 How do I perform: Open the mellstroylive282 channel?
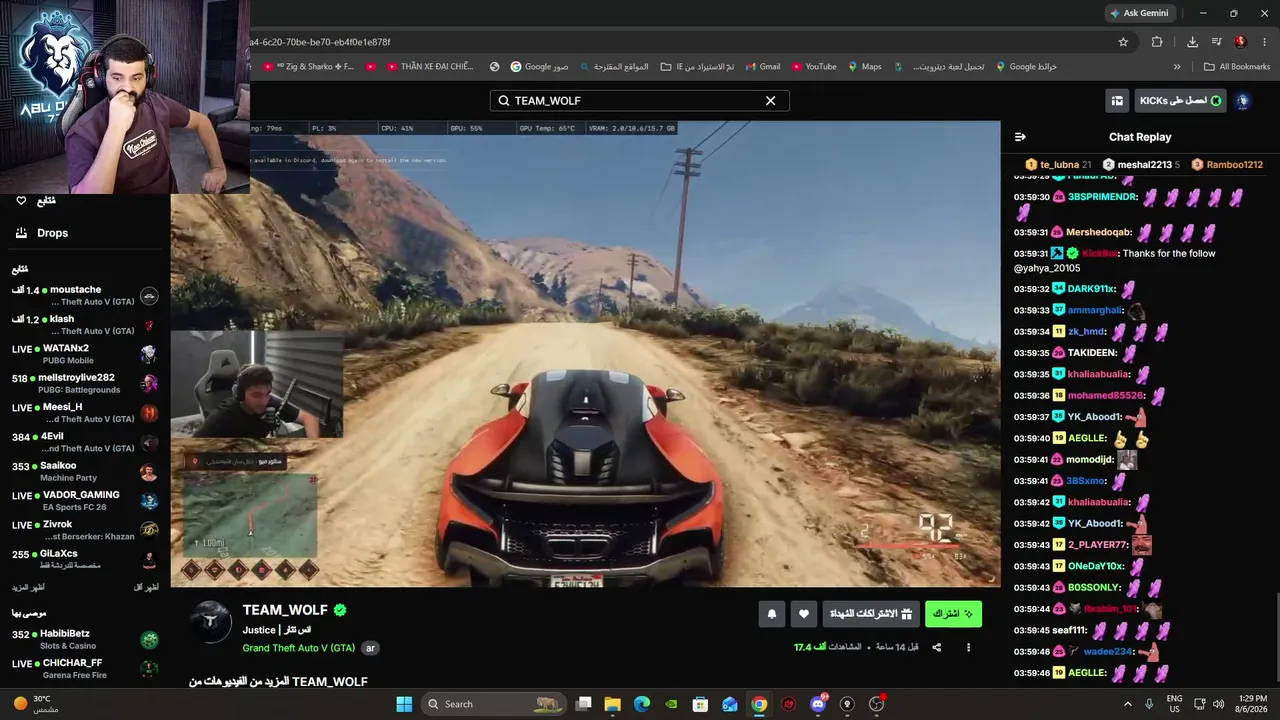tap(85, 384)
